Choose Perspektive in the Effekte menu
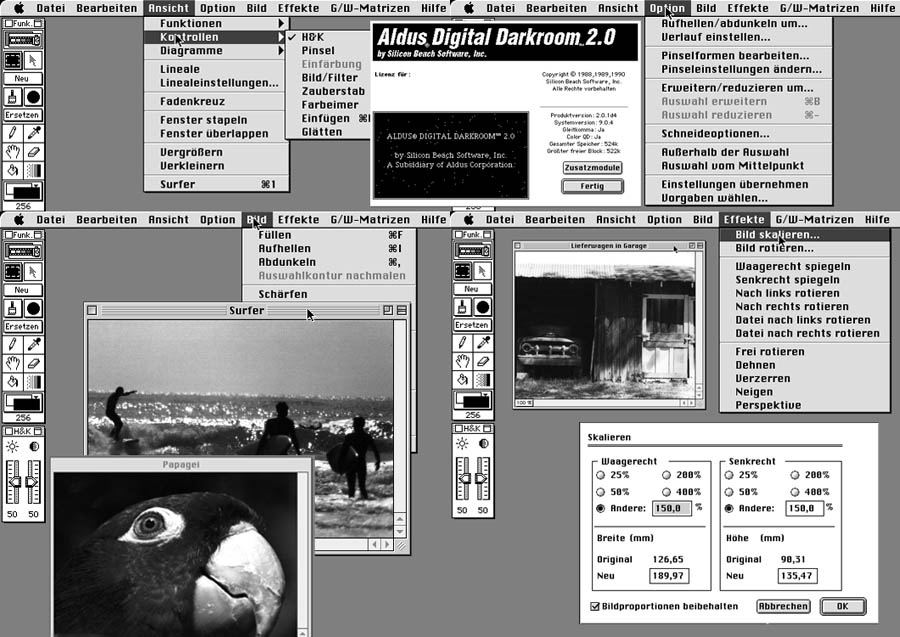The height and width of the screenshot is (637, 900). [805, 405]
